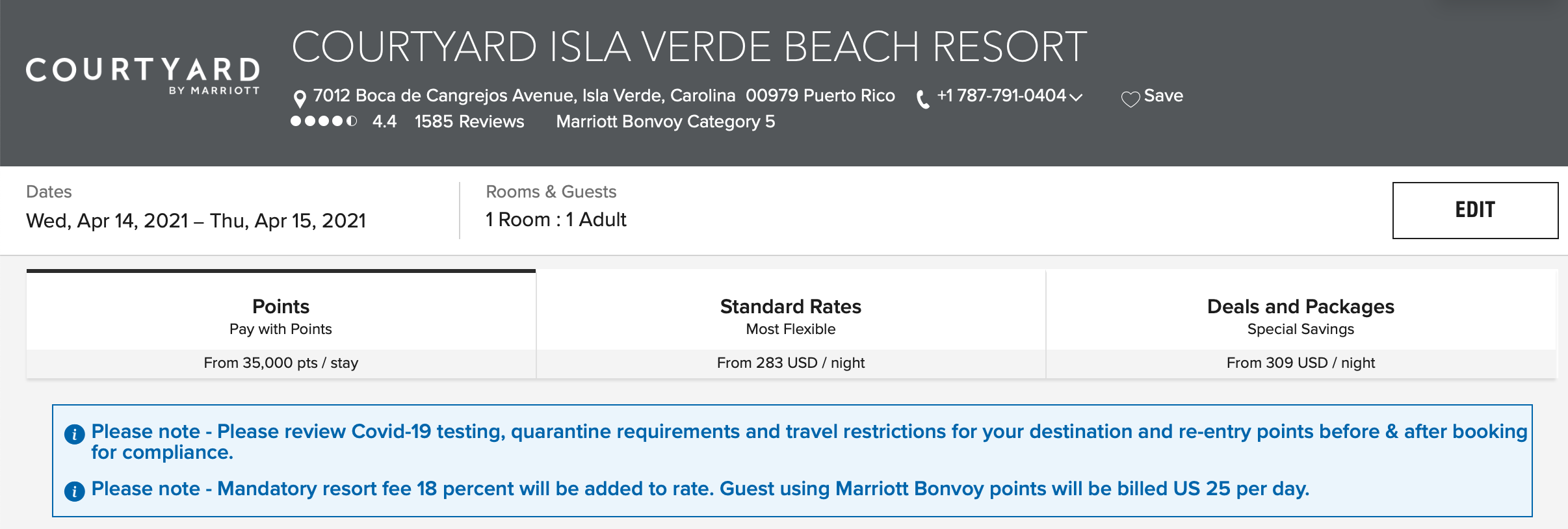Switch to the Standard Rates tab
This screenshot has height=529, width=1568.
[x=791, y=324]
